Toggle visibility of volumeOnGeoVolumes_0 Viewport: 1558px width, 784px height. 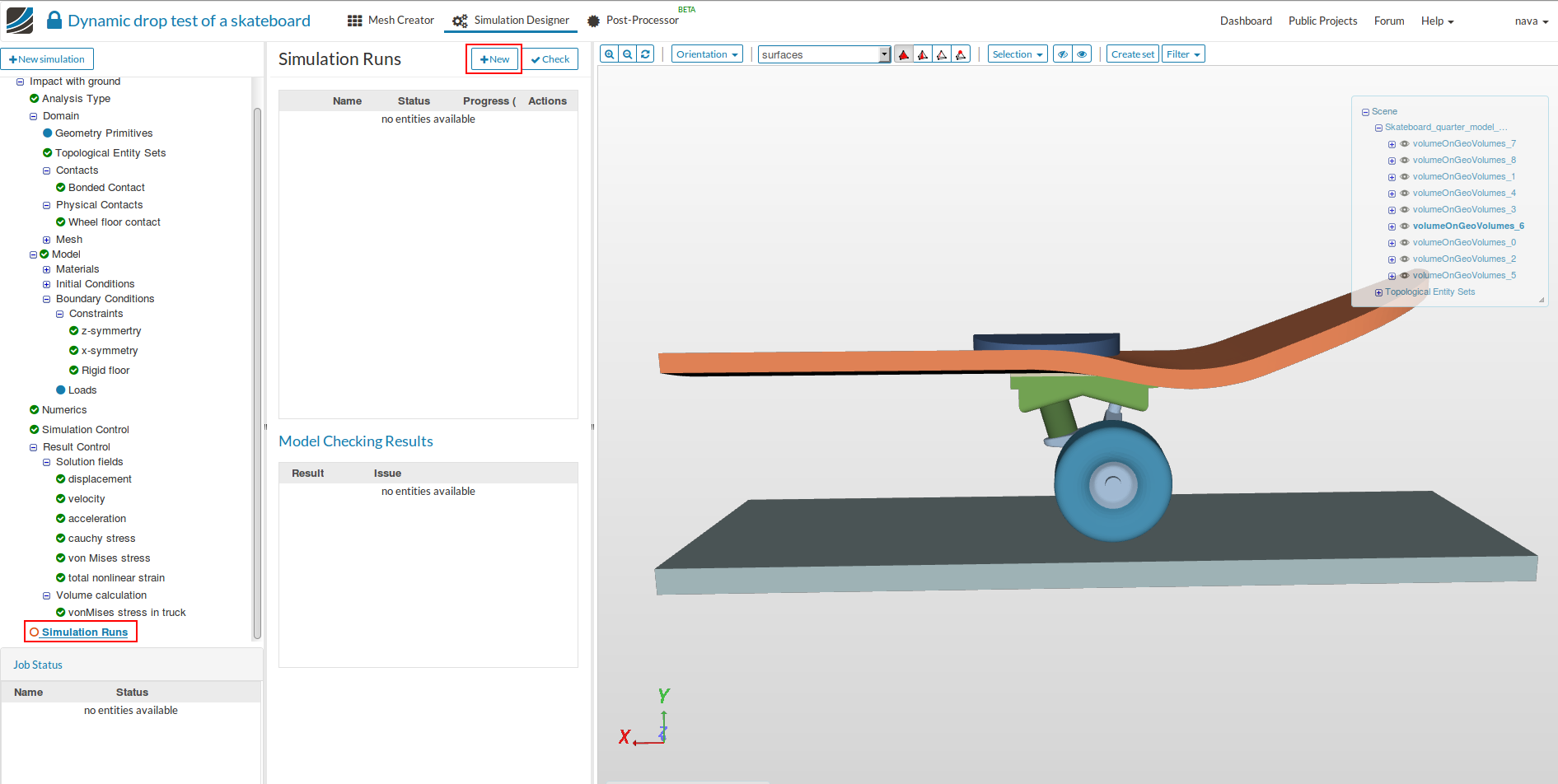tap(1405, 242)
